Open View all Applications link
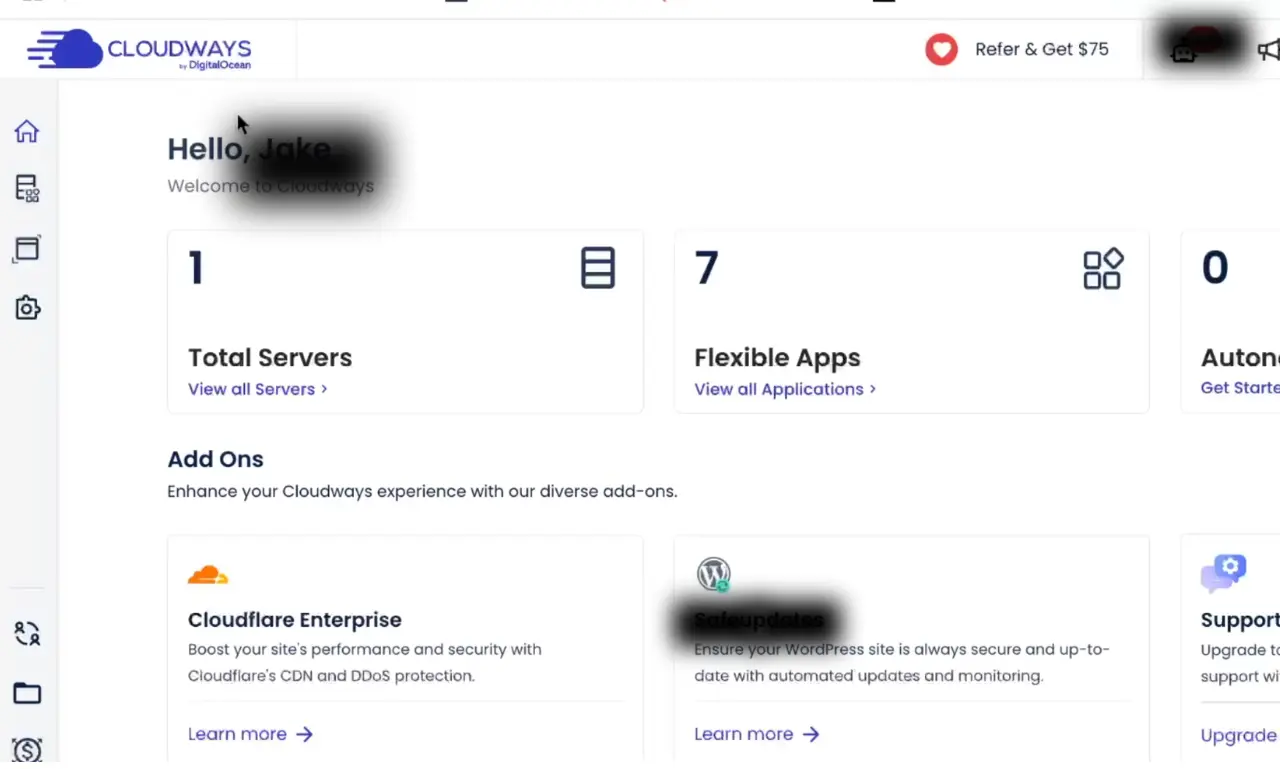The height and width of the screenshot is (769, 1280). pos(785,389)
